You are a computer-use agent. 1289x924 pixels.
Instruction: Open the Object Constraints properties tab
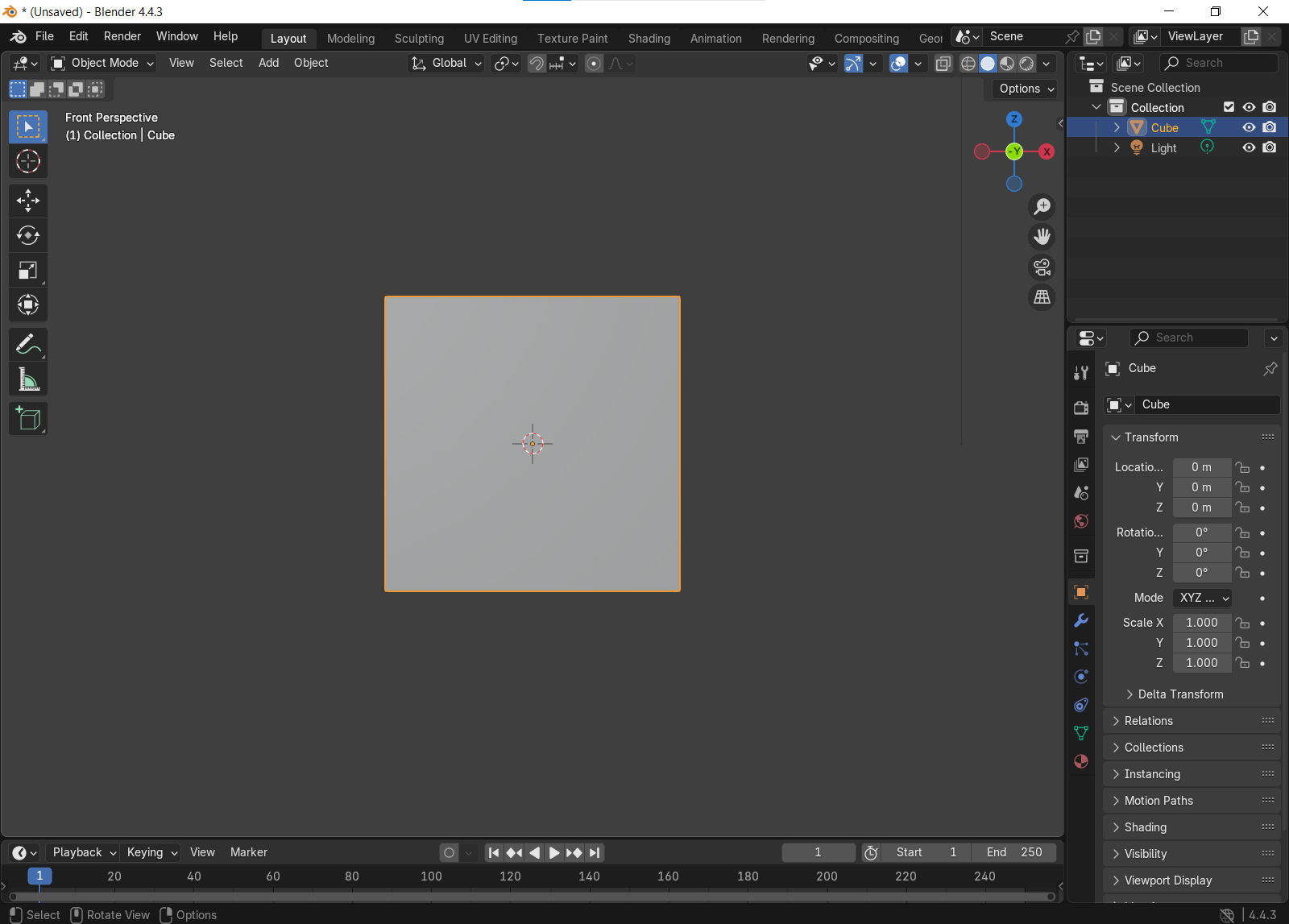(1081, 705)
